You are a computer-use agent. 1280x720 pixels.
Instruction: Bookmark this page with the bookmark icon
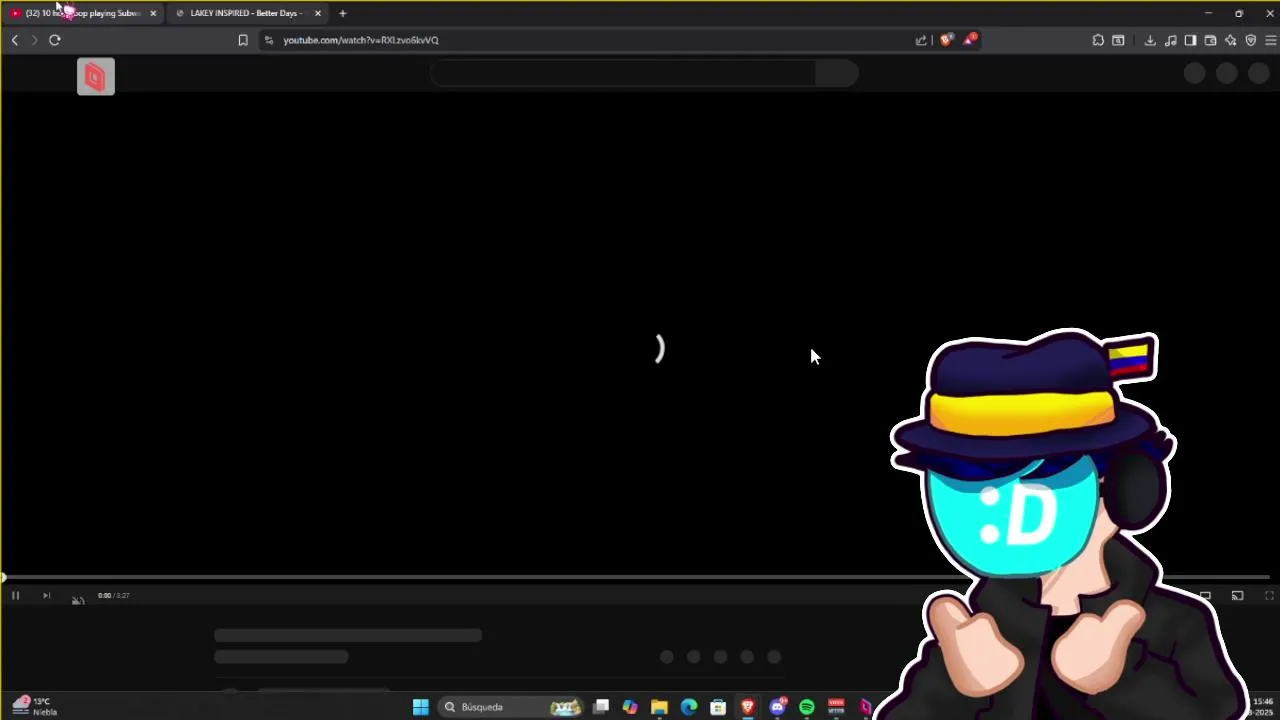point(242,40)
